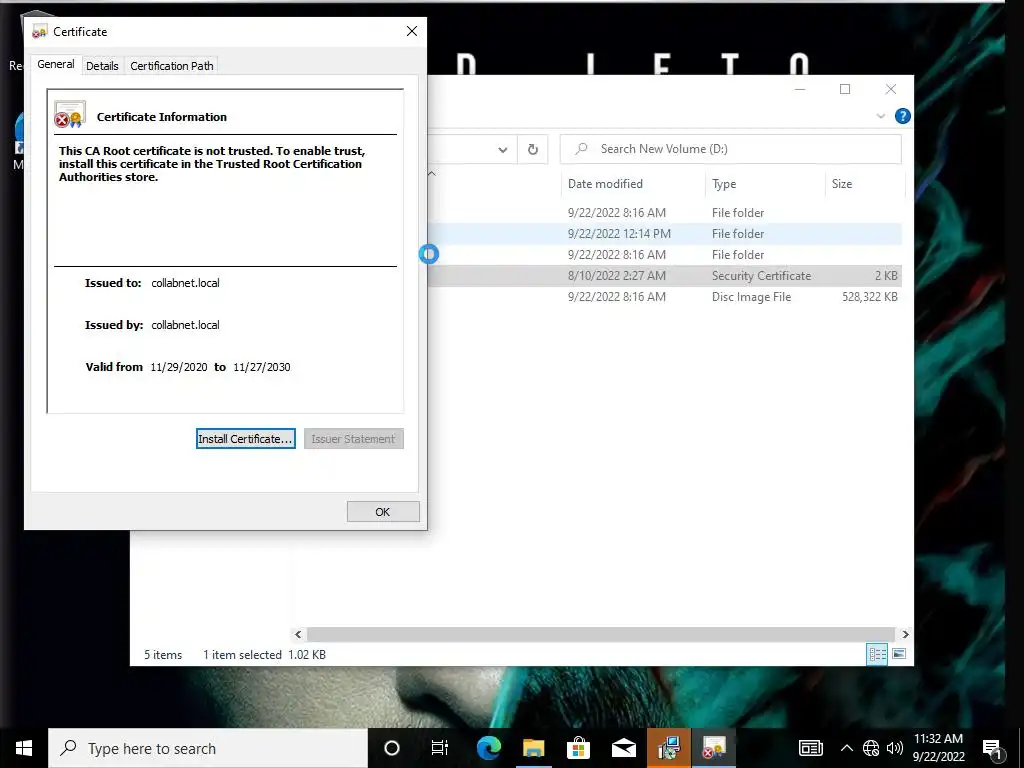This screenshot has height=768, width=1024.
Task: Click the 528,322 KB size value
Action: pyautogui.click(x=870, y=296)
